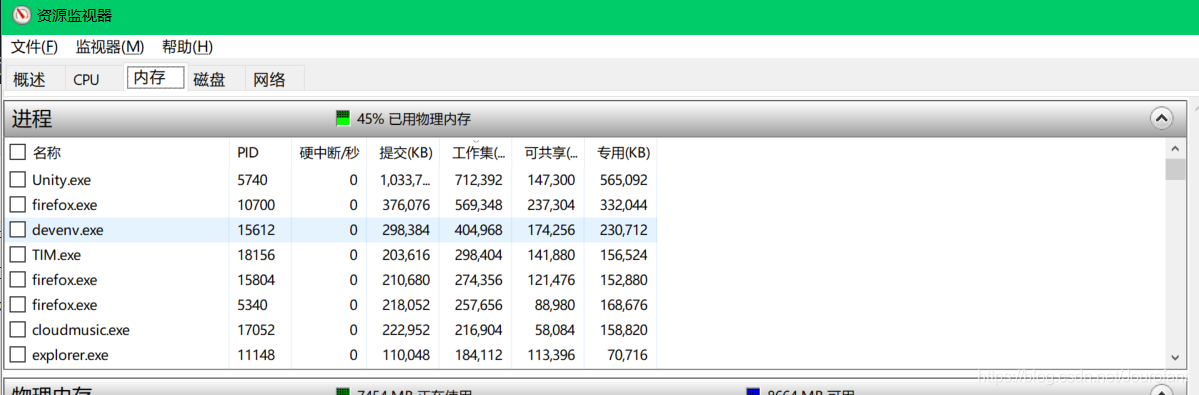Check the cloudmusic.exe process checkbox
The image size is (1199, 395).
tap(18, 330)
